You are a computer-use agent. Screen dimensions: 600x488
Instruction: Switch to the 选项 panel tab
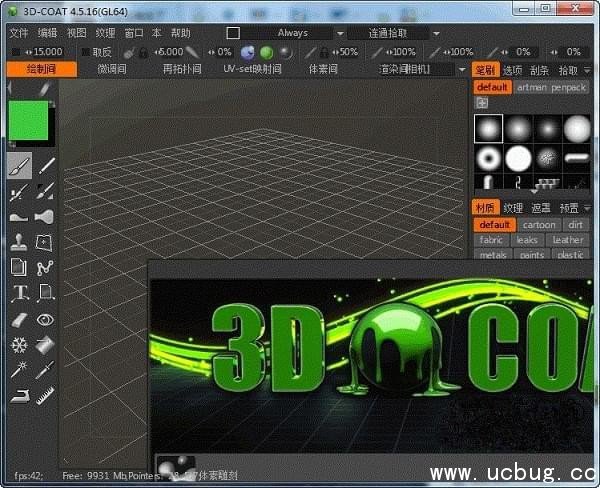point(512,70)
